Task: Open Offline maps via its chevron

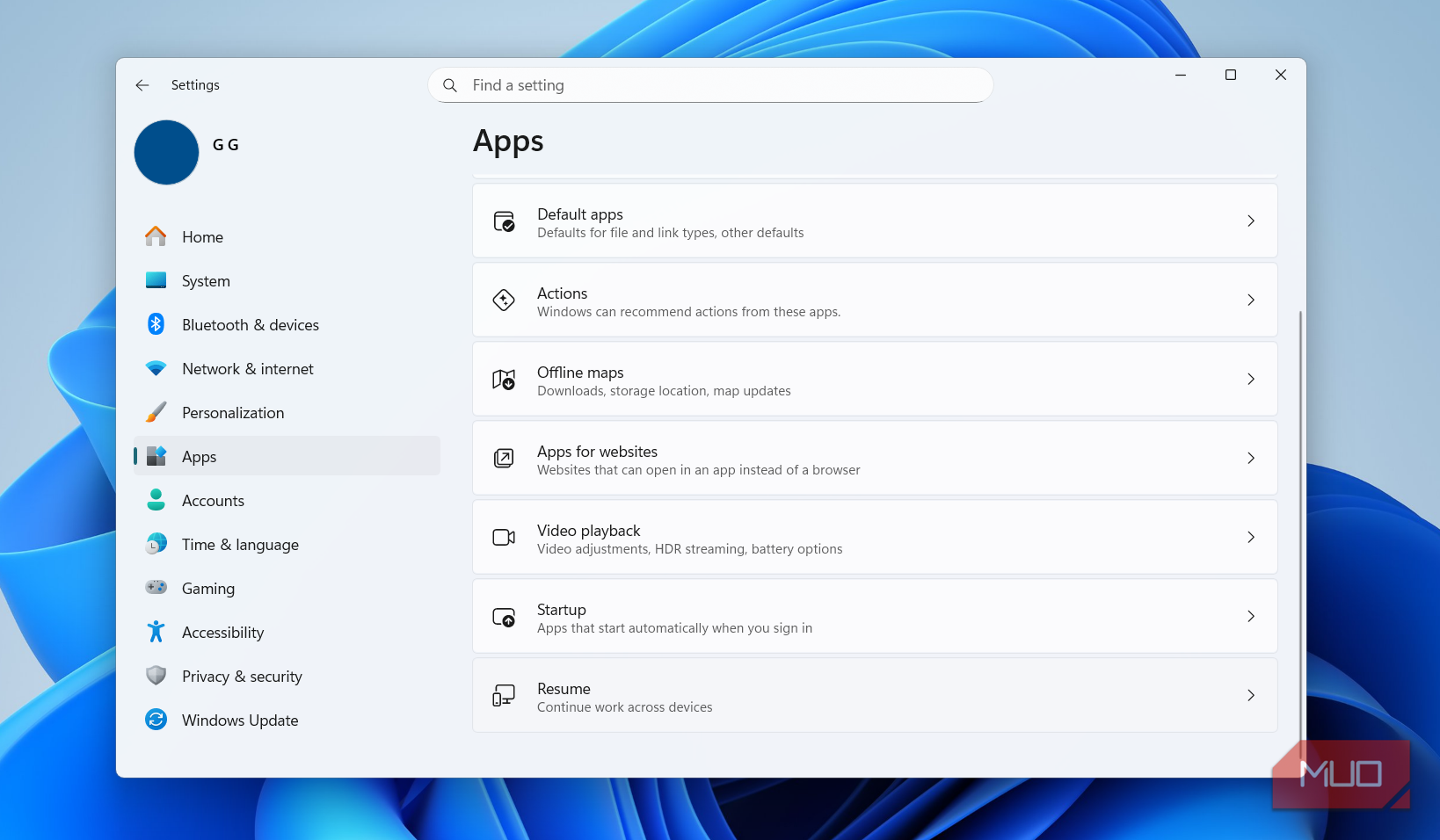Action: coord(1251,380)
